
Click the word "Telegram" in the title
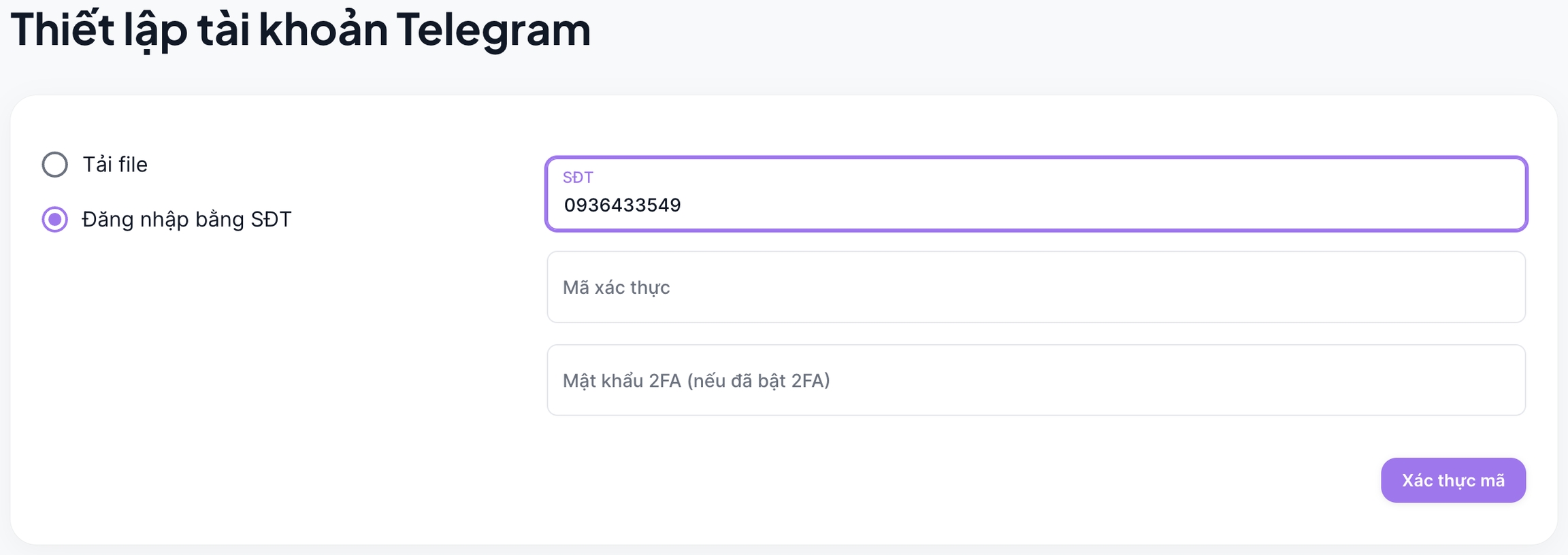tap(493, 30)
